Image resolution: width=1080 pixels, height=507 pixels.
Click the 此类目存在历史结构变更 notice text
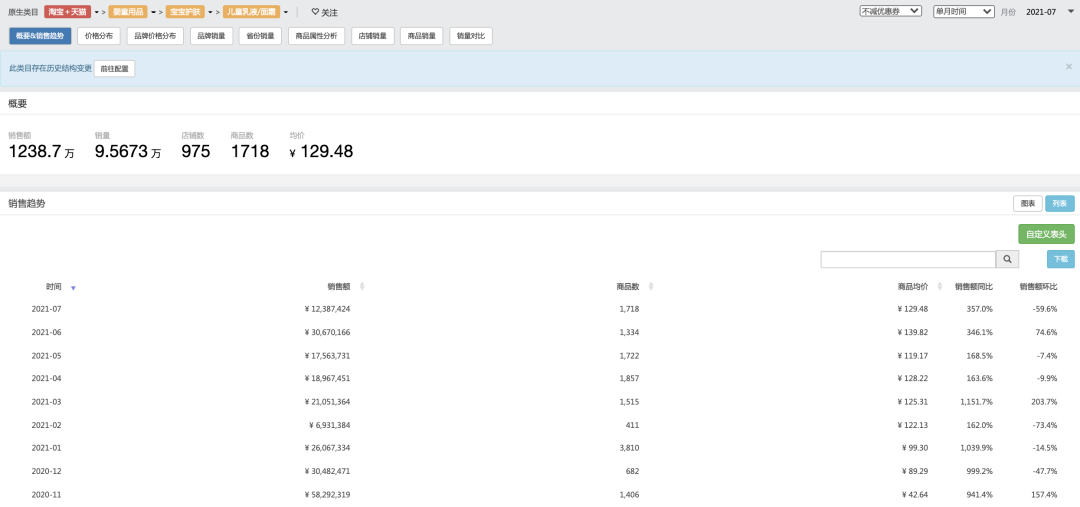click(x=50, y=69)
